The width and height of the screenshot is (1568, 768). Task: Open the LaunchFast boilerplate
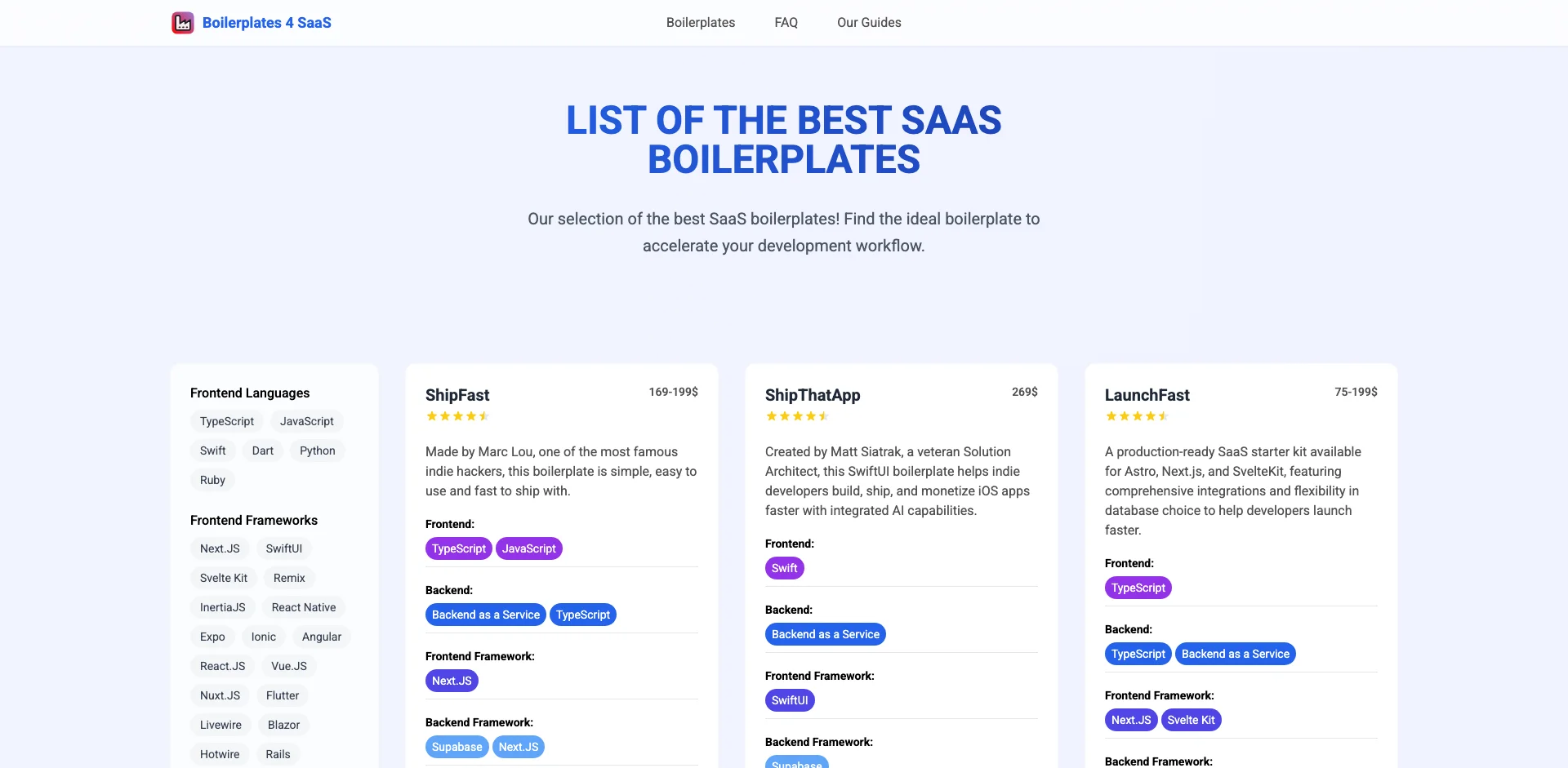tap(1147, 395)
